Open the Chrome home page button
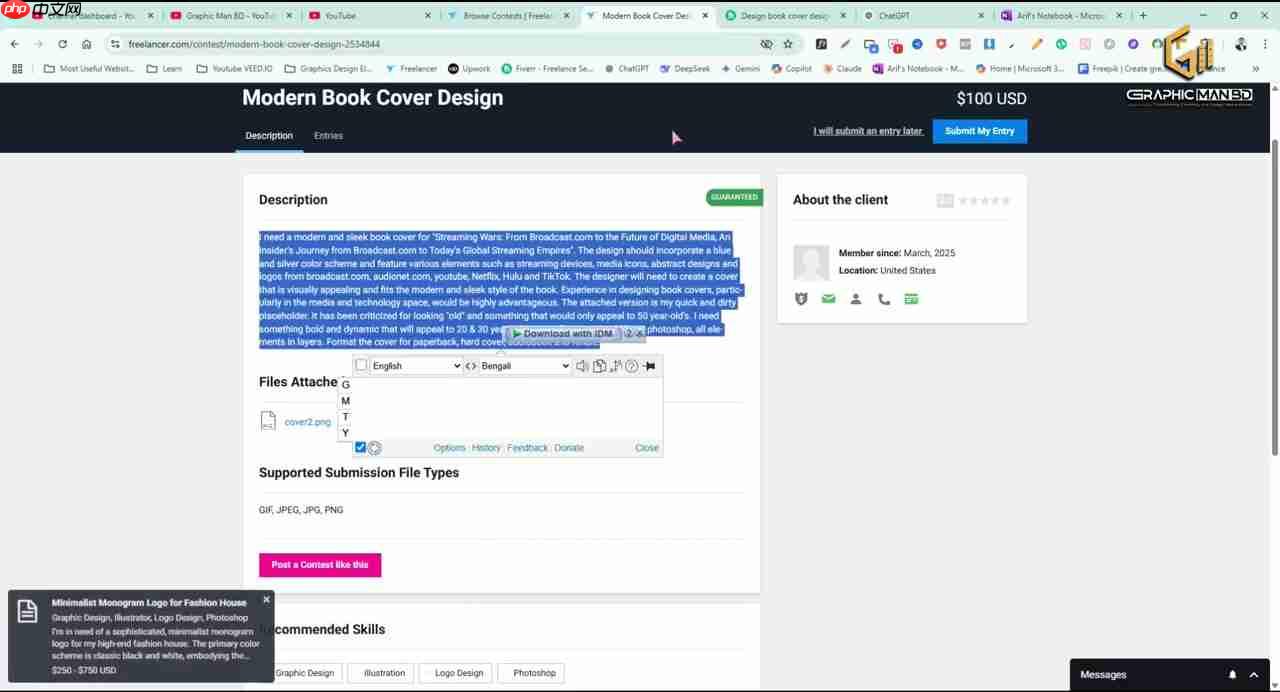This screenshot has width=1280, height=692. (87, 44)
